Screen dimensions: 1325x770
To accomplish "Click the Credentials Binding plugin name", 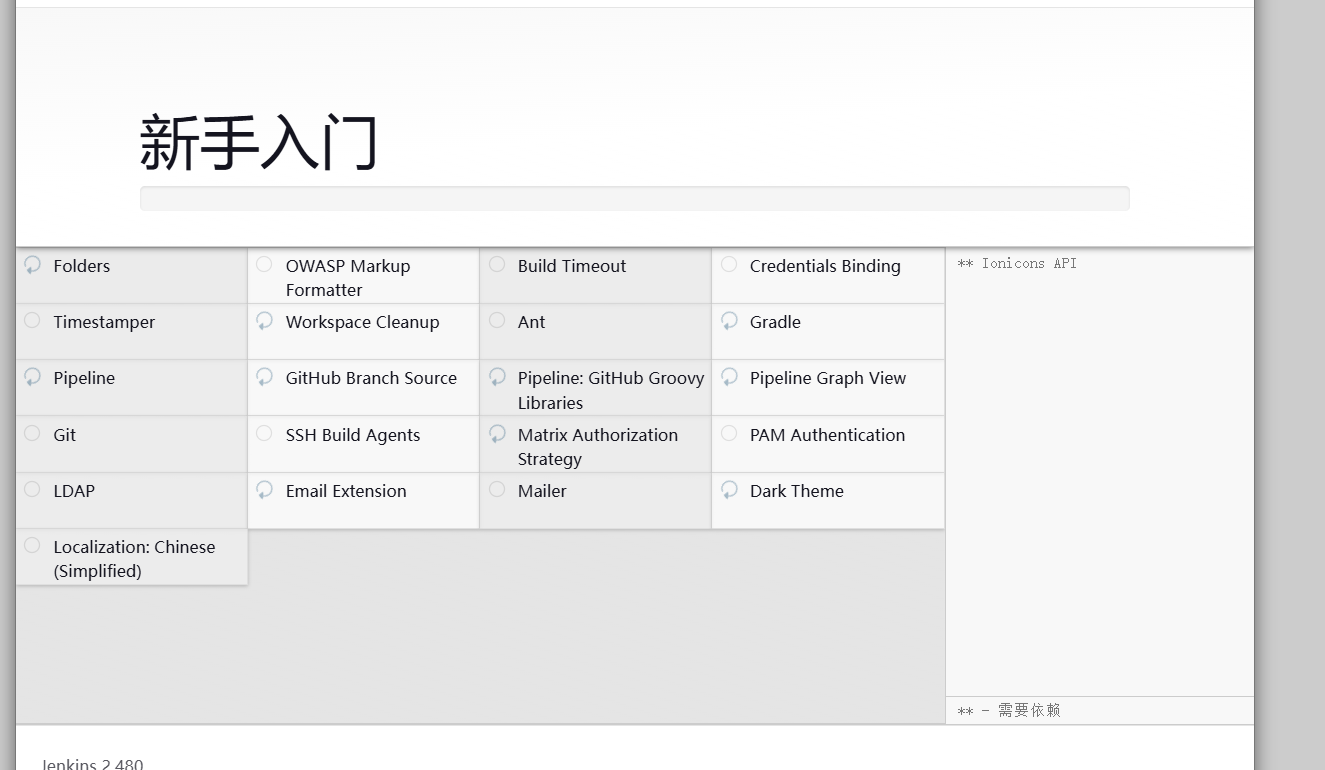I will (825, 266).
